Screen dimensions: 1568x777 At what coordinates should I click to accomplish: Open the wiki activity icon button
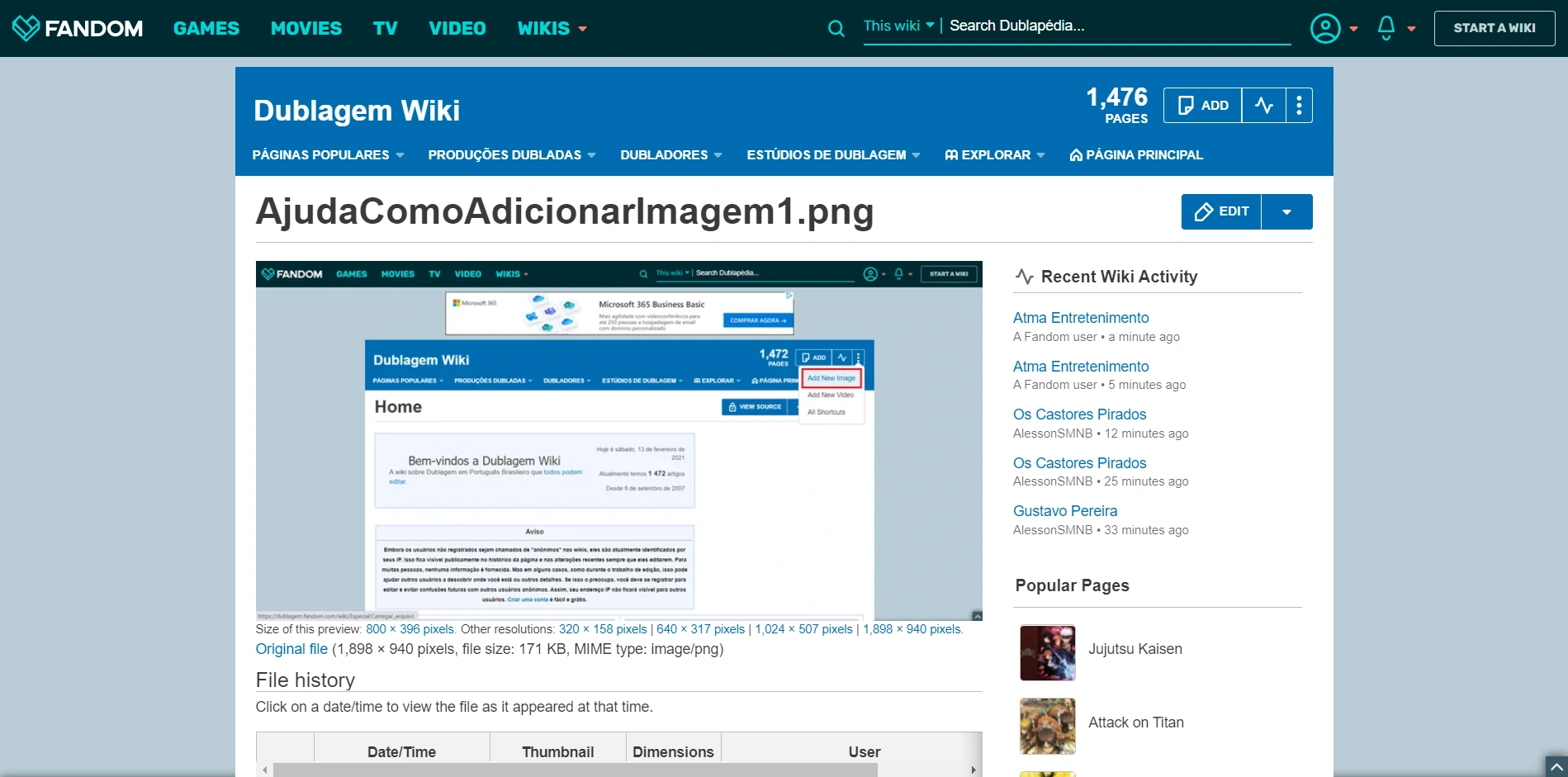point(1264,106)
